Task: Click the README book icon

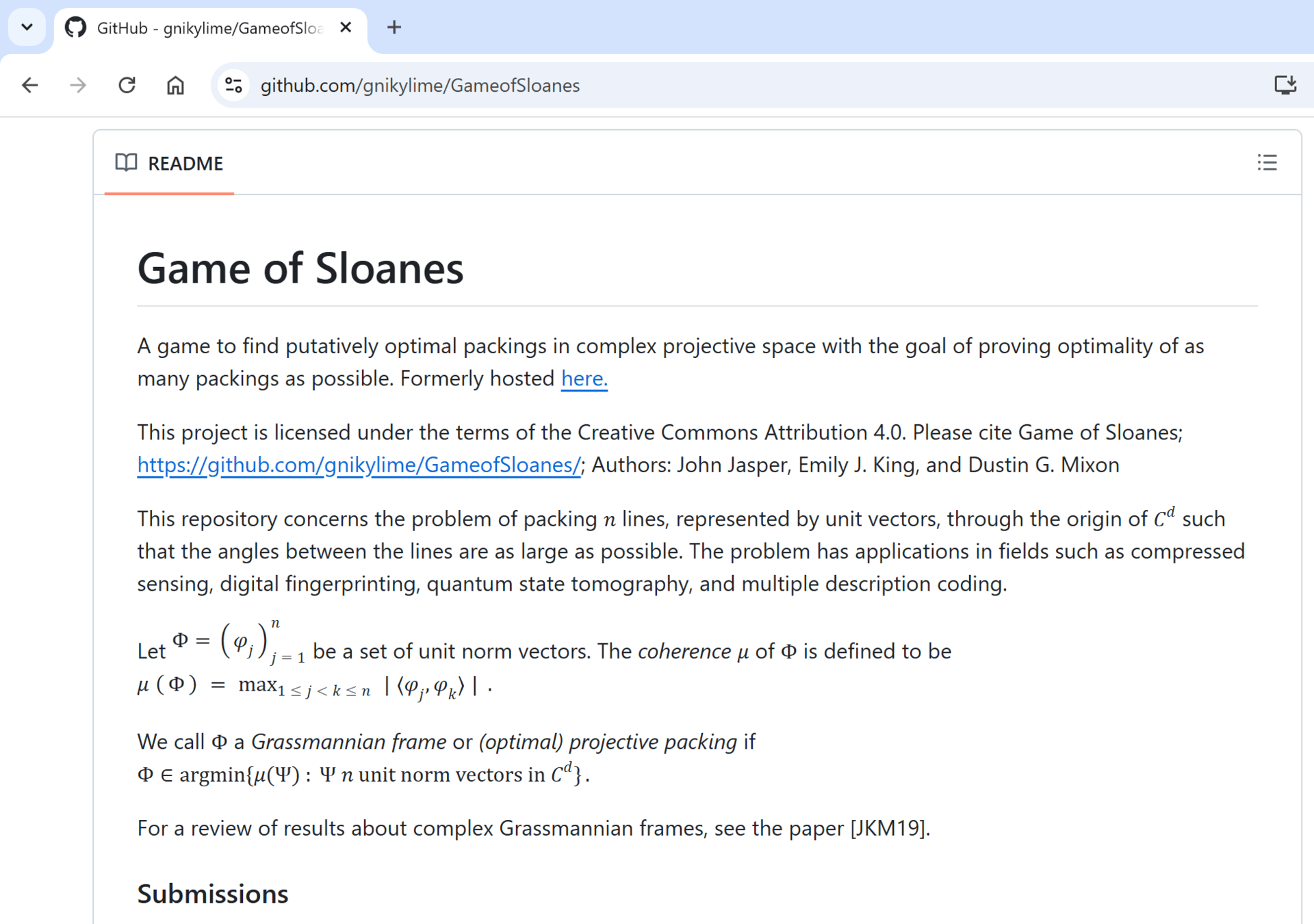Action: coord(126,163)
